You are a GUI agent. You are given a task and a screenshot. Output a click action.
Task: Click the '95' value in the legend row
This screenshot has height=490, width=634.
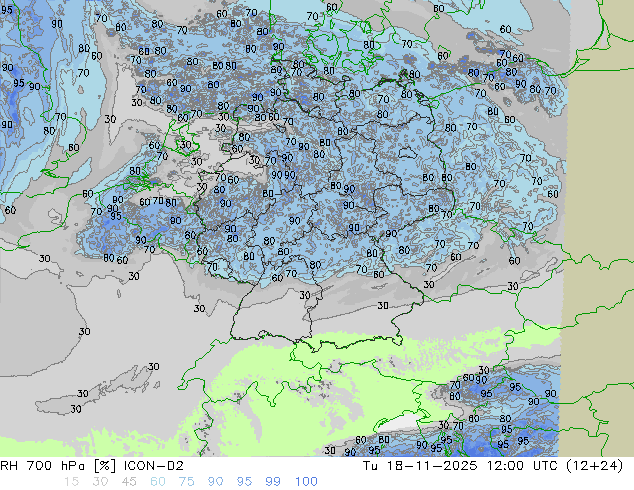pyautogui.click(x=244, y=482)
